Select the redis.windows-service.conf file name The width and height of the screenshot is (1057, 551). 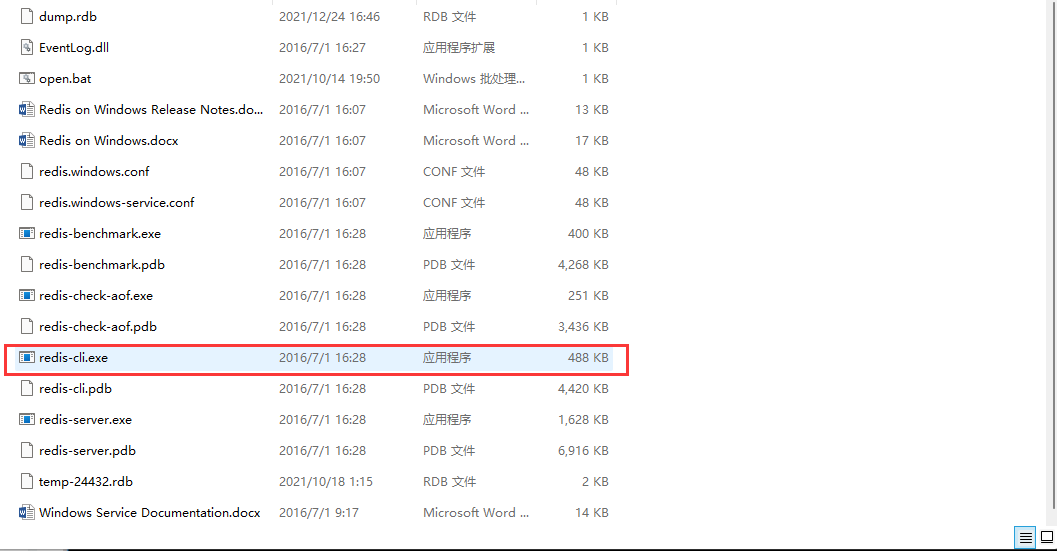tap(117, 202)
